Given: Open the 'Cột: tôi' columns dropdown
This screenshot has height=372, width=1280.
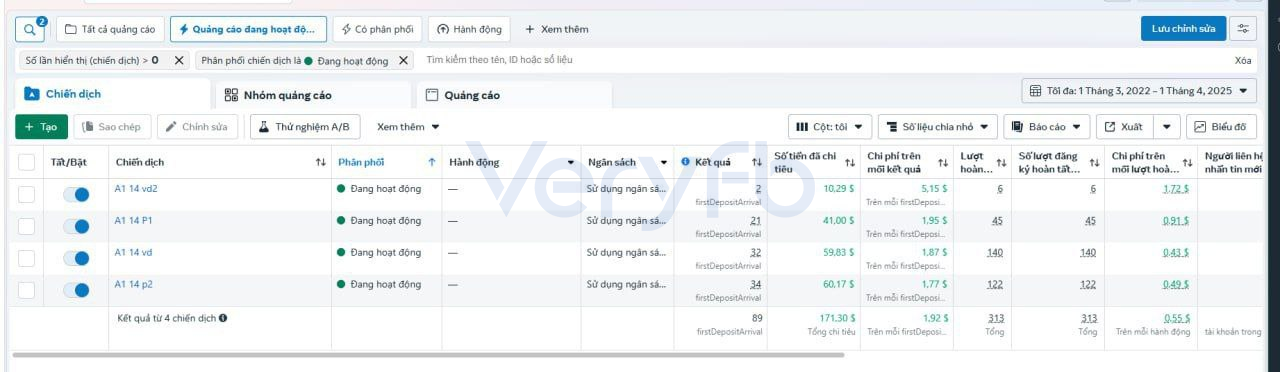Looking at the screenshot, I should pos(831,127).
